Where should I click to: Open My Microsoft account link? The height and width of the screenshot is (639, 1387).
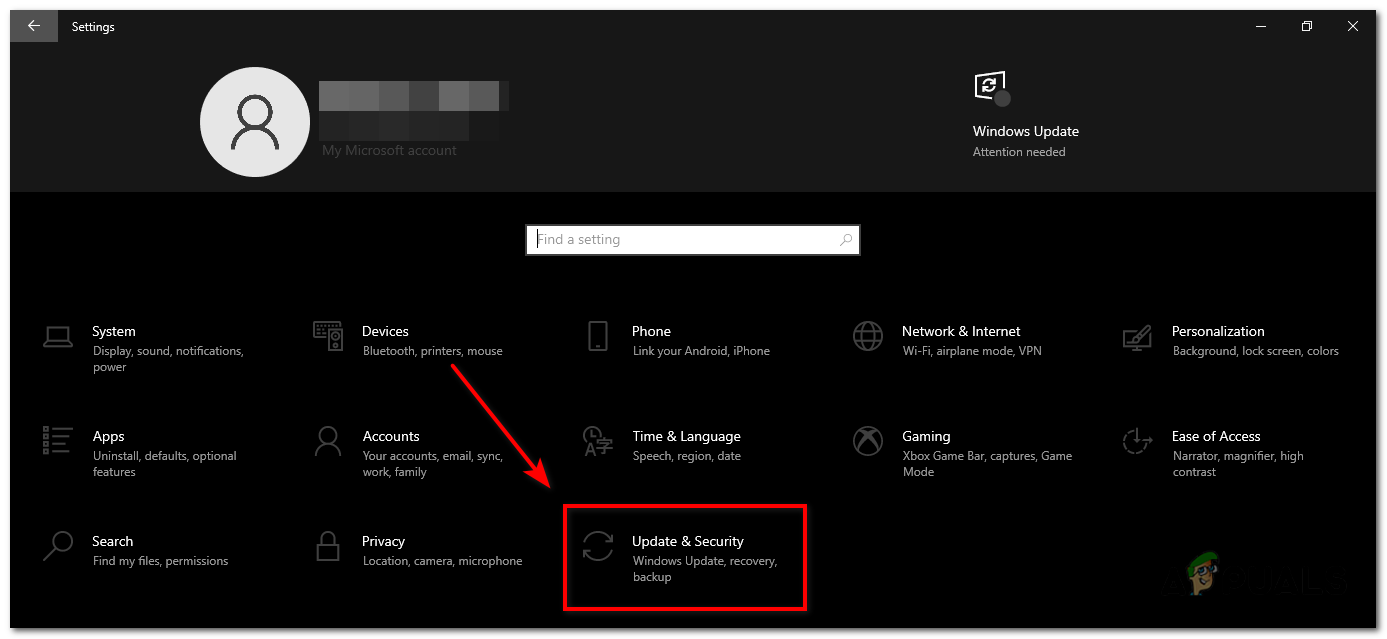388,149
